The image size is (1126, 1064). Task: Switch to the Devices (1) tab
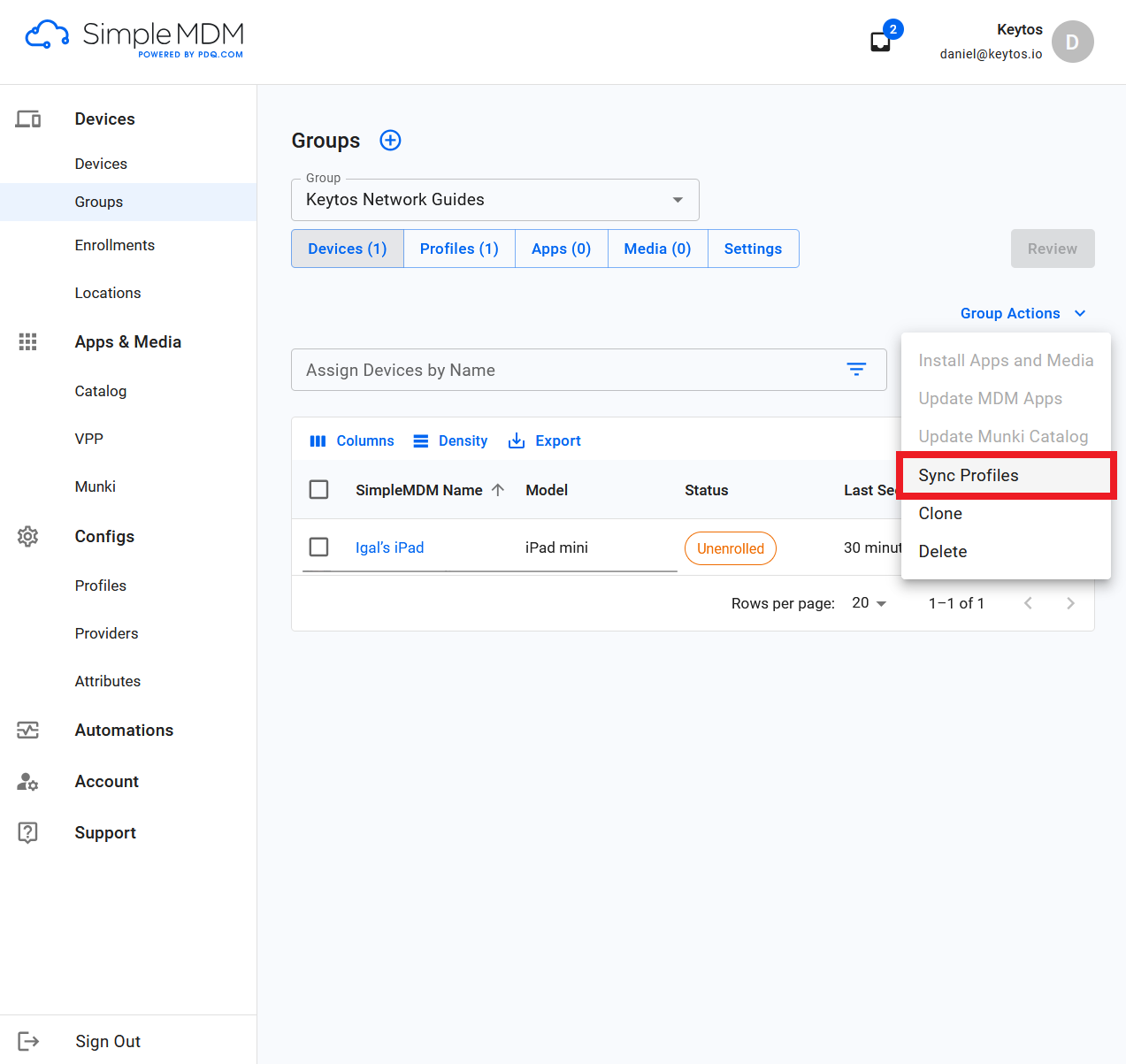(x=348, y=249)
